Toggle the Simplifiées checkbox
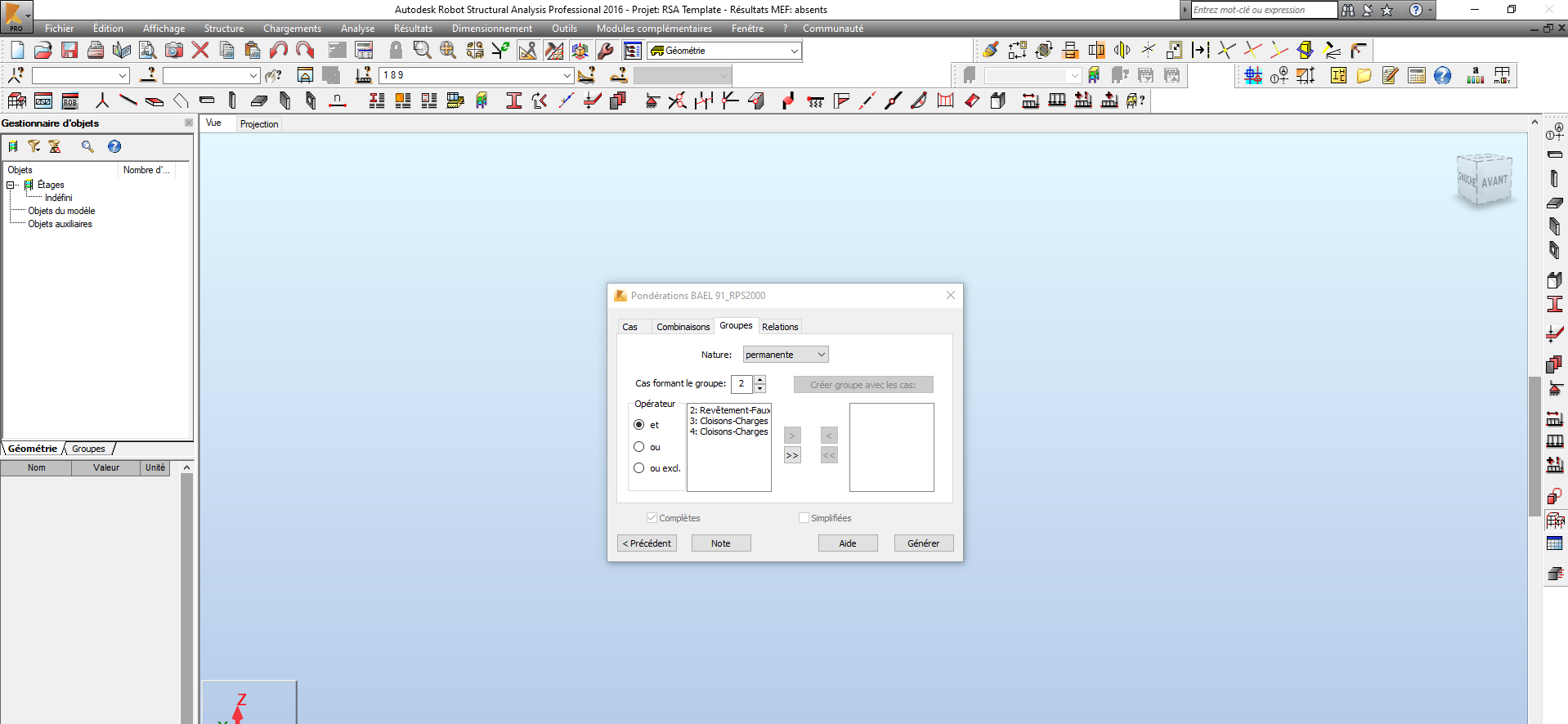 tap(804, 518)
